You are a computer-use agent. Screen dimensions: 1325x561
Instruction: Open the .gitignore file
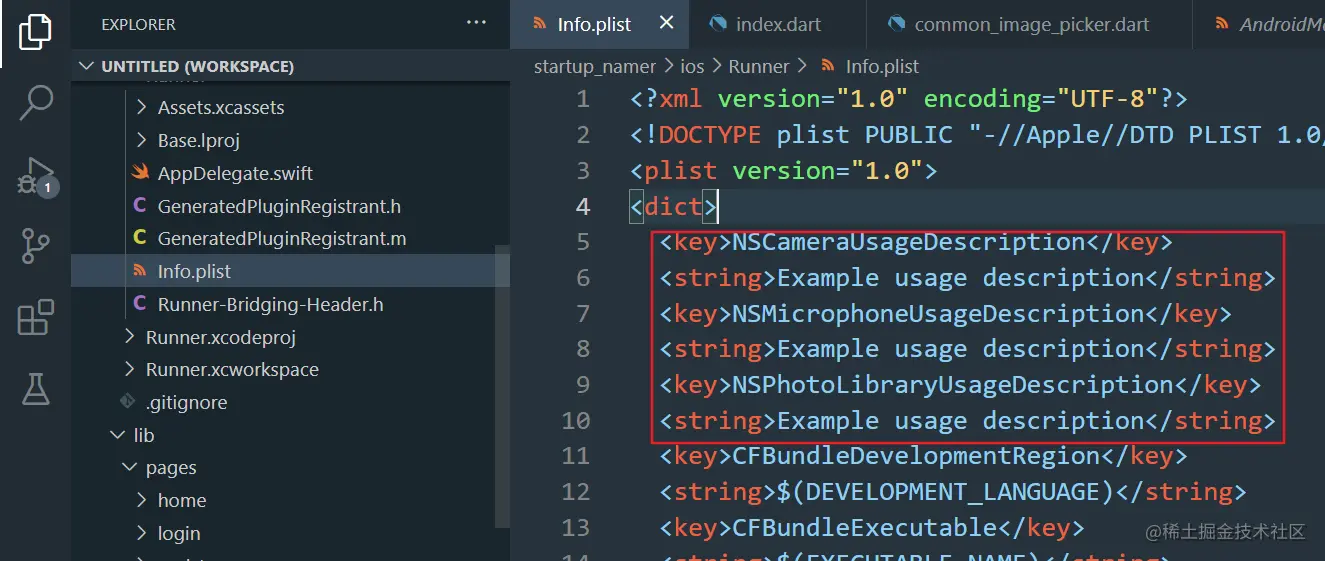pyautogui.click(x=186, y=402)
